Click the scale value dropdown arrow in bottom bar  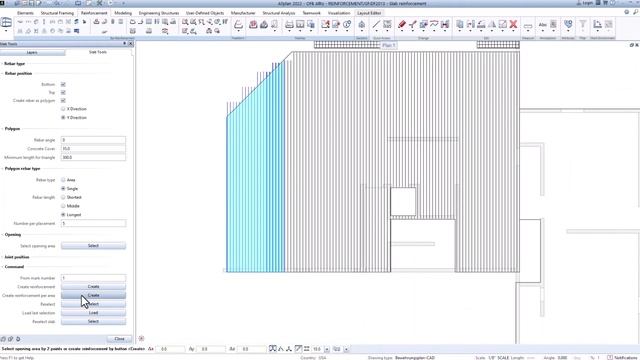pos(327,349)
